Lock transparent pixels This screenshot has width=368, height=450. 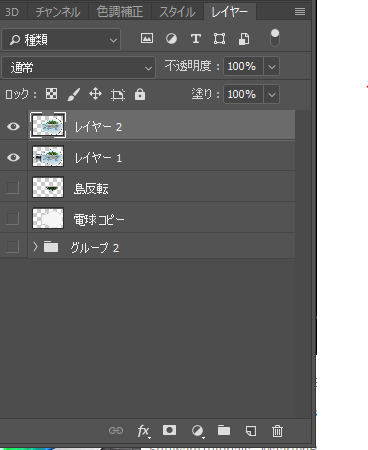pos(51,94)
